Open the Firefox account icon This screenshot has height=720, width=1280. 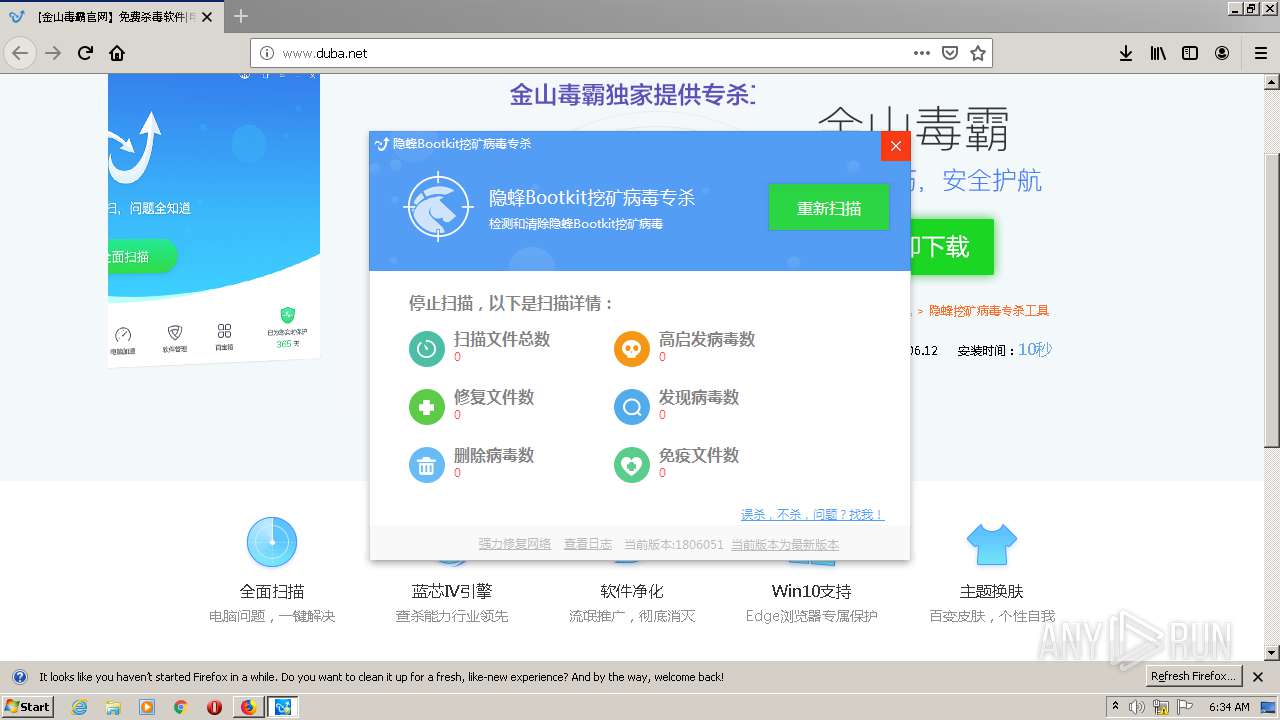(x=1222, y=53)
